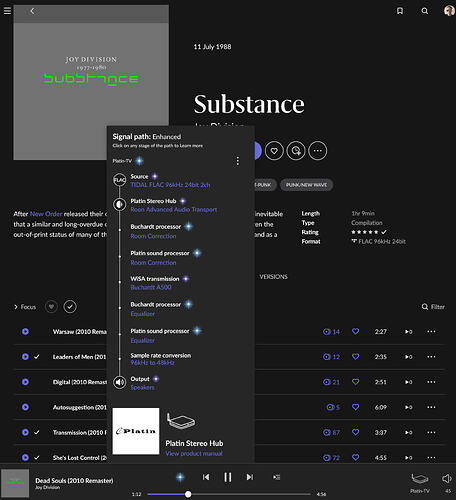Open the bookmarks icon in the header
The height and width of the screenshot is (500, 456).
400,11
